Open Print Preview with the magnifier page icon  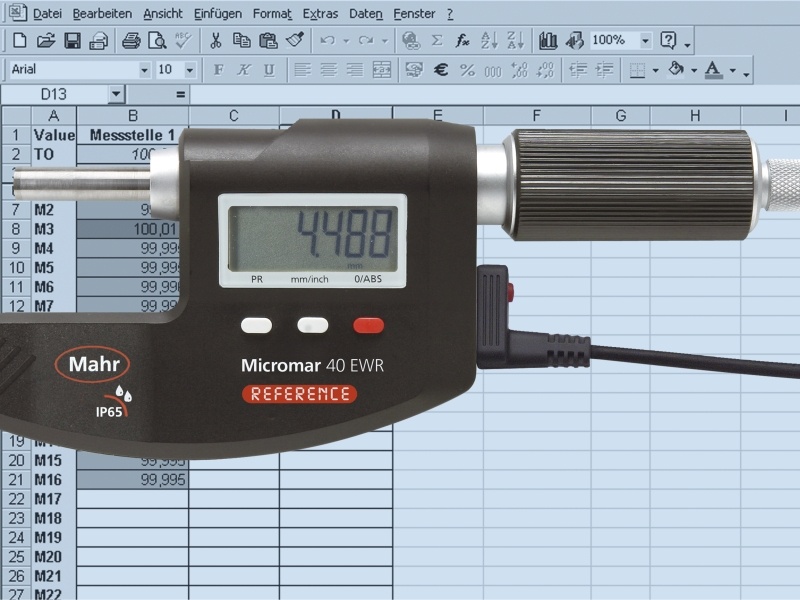[x=157, y=40]
